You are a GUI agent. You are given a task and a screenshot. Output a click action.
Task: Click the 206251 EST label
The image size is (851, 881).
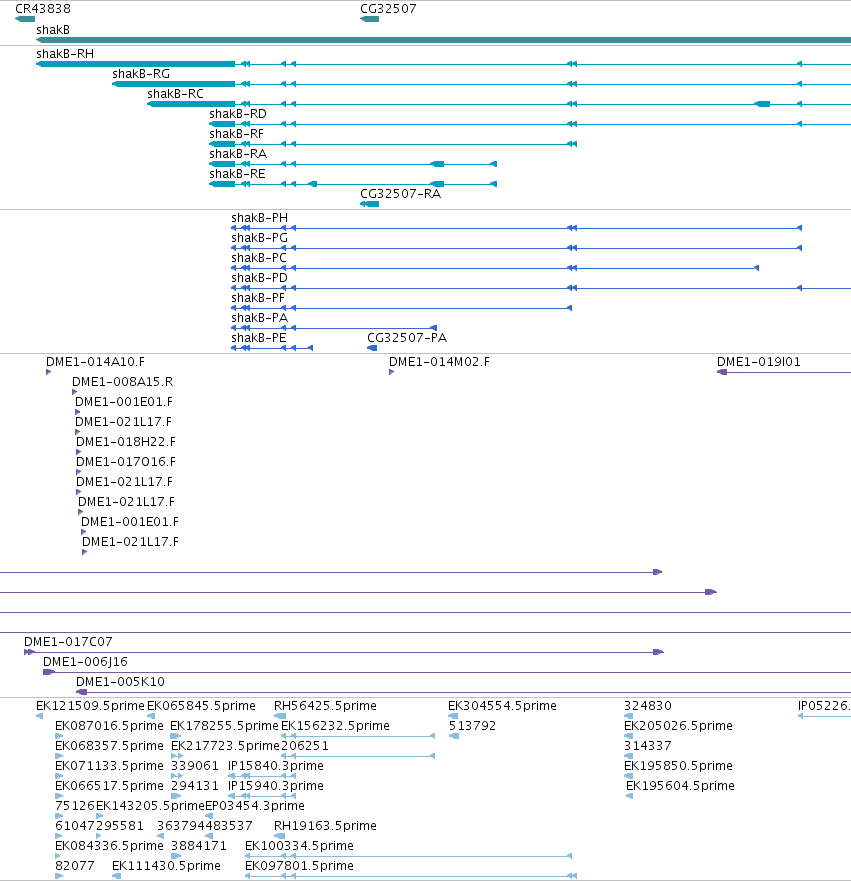[x=305, y=746]
